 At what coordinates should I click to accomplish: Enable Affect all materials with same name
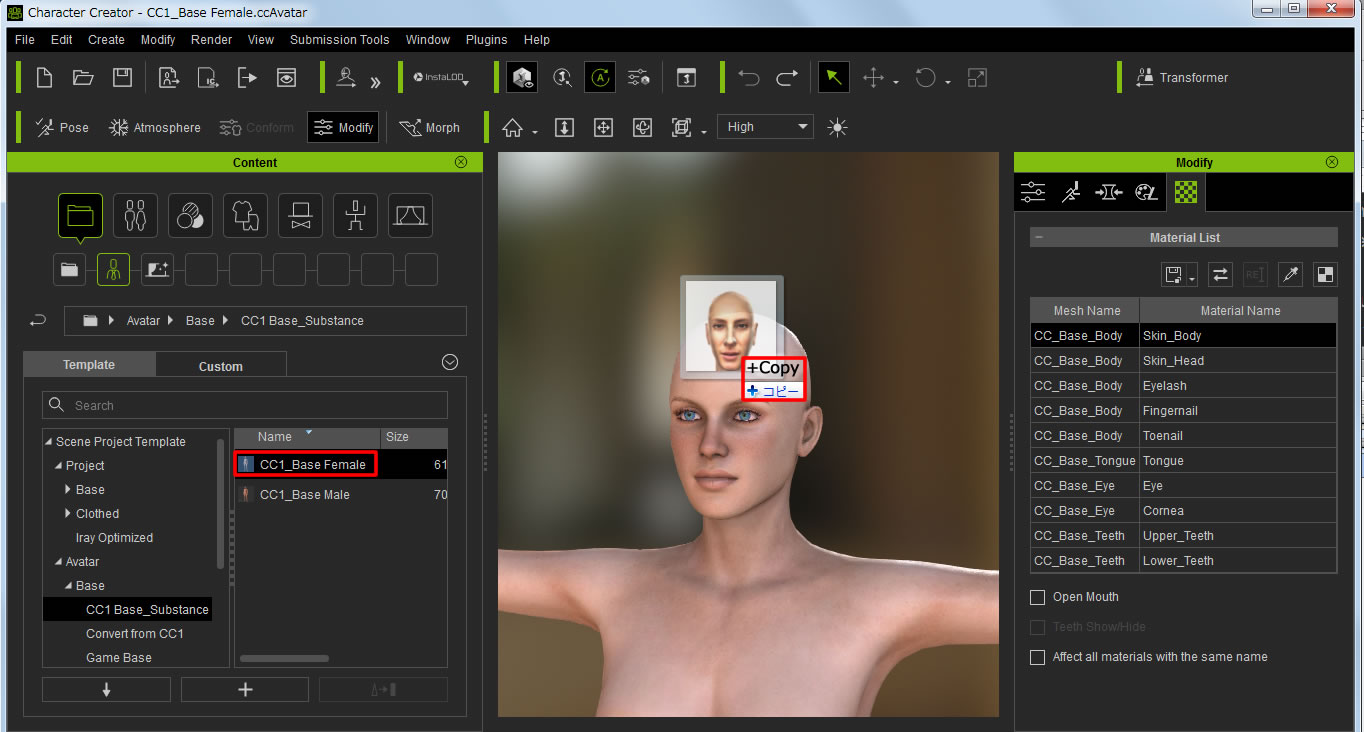click(1038, 657)
